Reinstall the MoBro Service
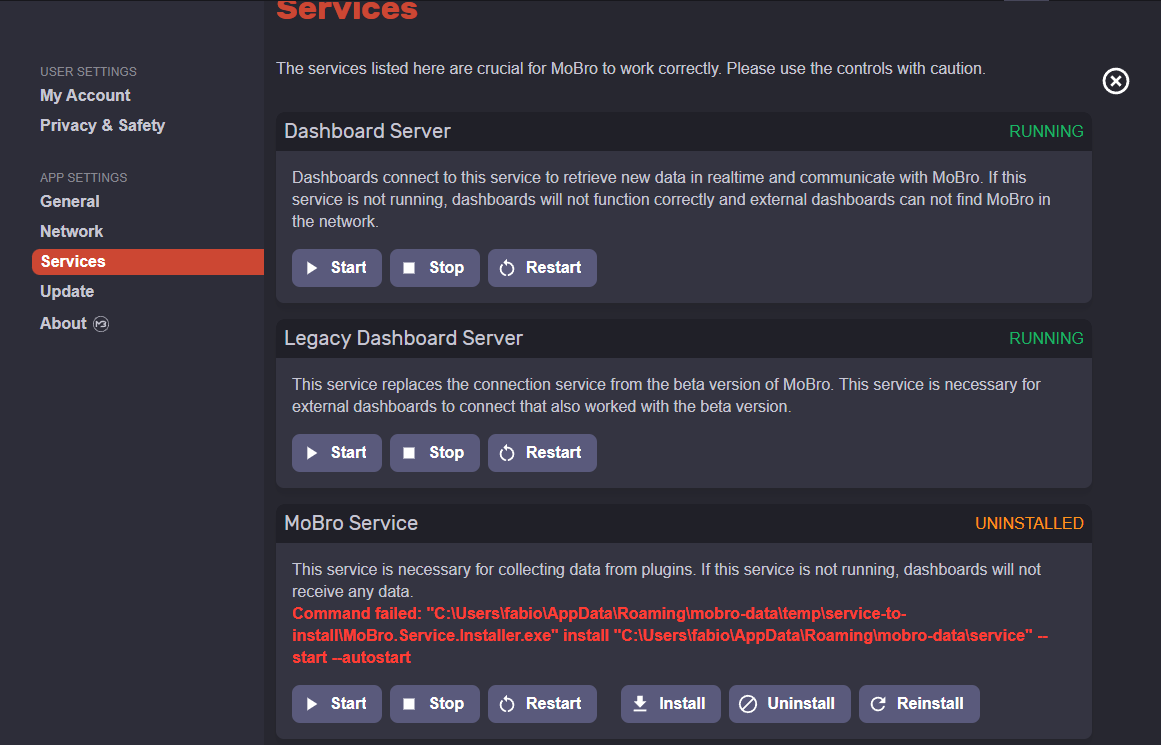 point(919,704)
